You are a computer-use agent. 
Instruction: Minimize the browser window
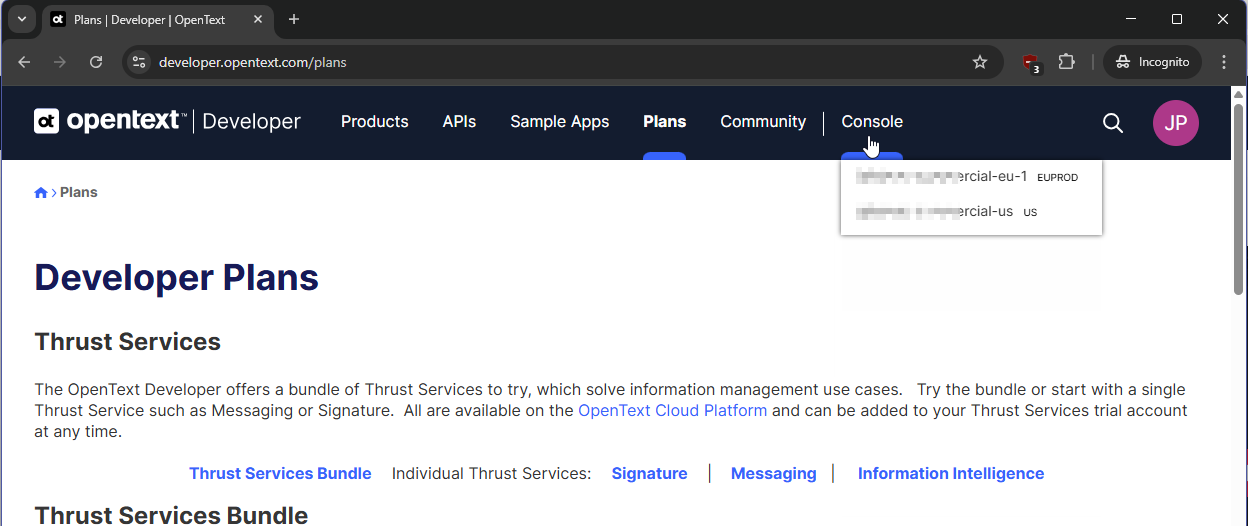(1131, 19)
